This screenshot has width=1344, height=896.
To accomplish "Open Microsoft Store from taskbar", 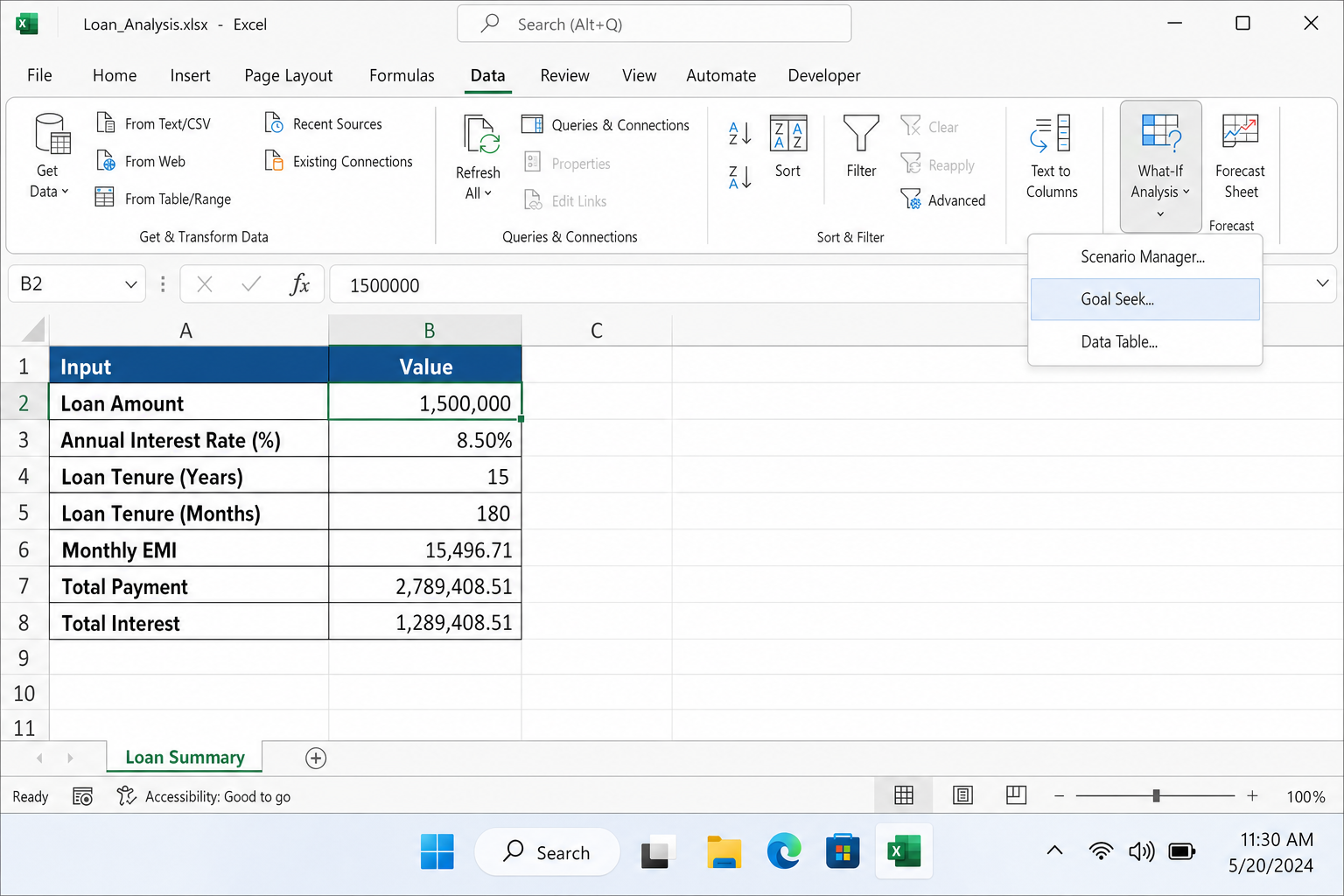I will (x=843, y=851).
